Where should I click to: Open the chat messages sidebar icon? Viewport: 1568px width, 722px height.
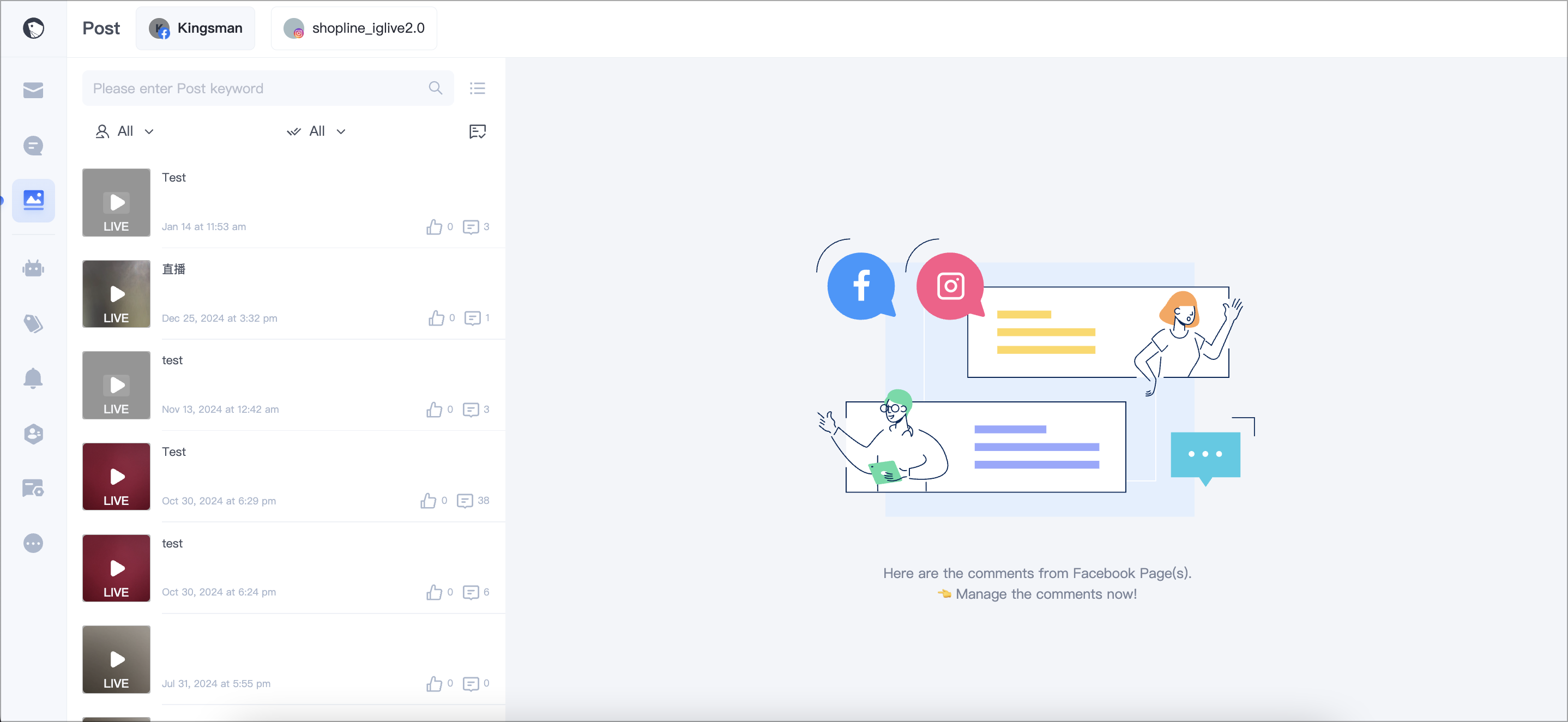point(33,146)
